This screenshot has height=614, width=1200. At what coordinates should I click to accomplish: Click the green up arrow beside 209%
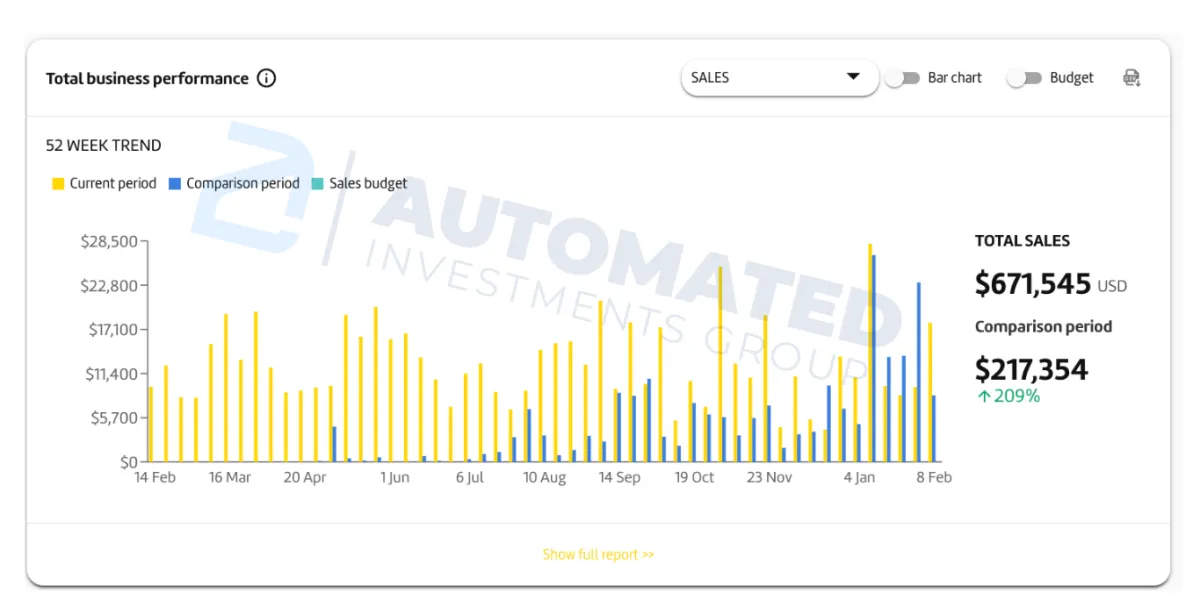click(984, 396)
